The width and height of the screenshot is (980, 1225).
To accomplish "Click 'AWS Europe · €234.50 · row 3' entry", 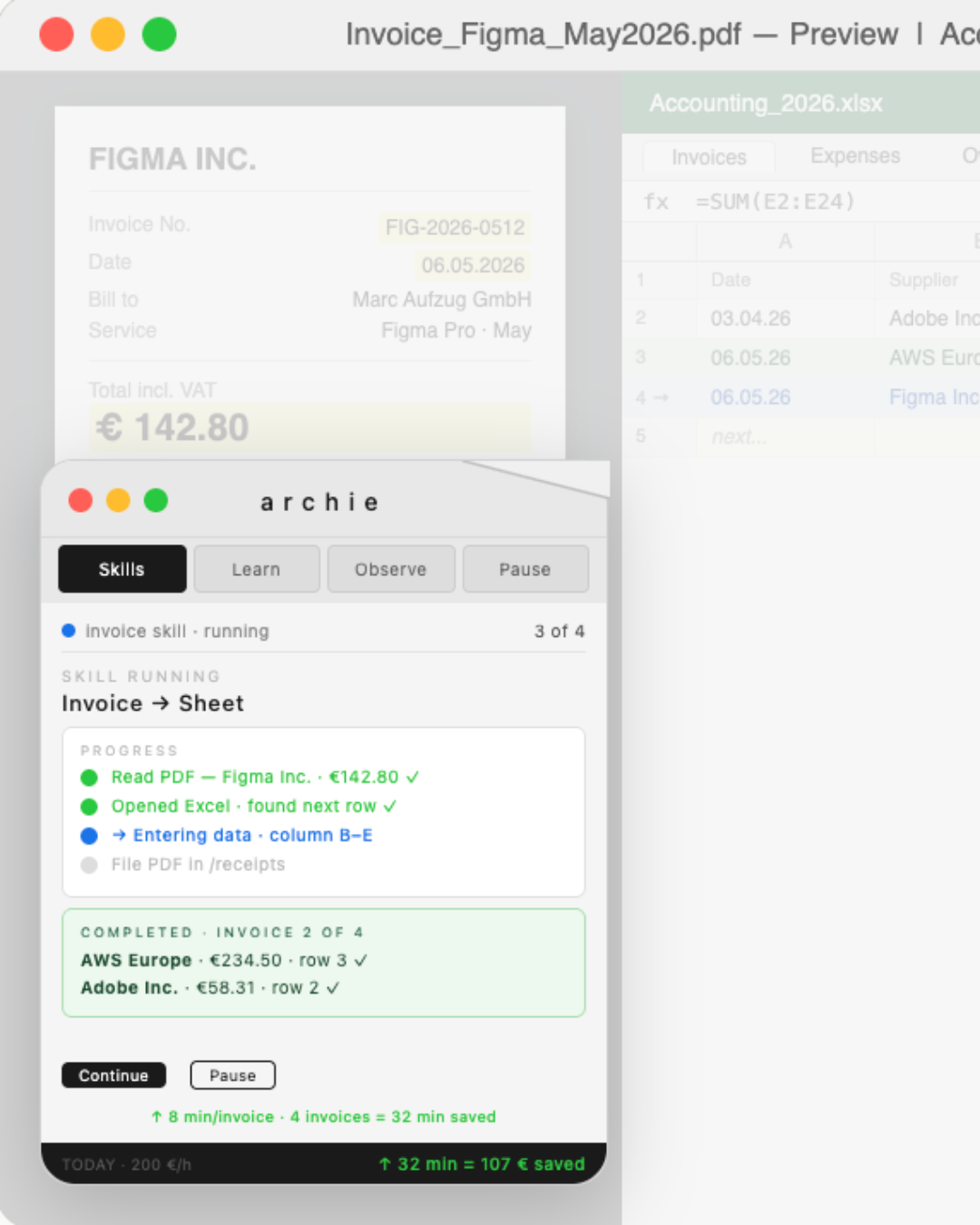I will [x=224, y=960].
